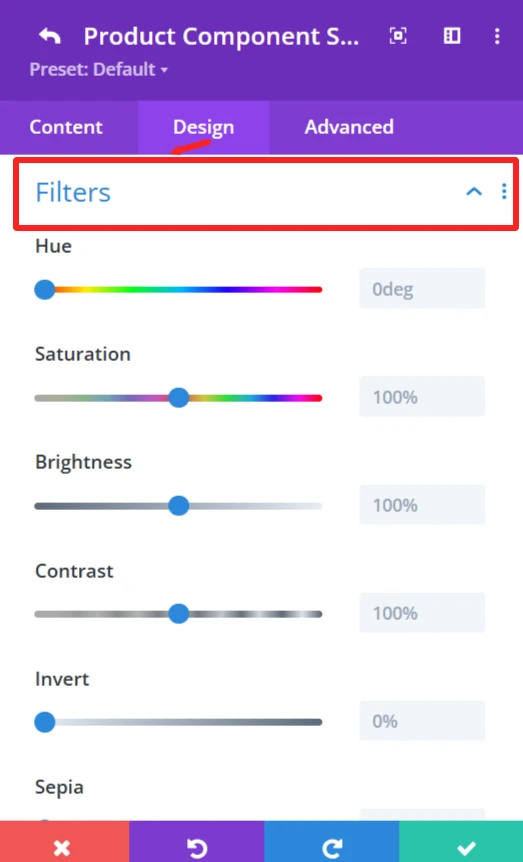Discard changes with the red X button
This screenshot has width=523, height=862.
click(x=64, y=842)
